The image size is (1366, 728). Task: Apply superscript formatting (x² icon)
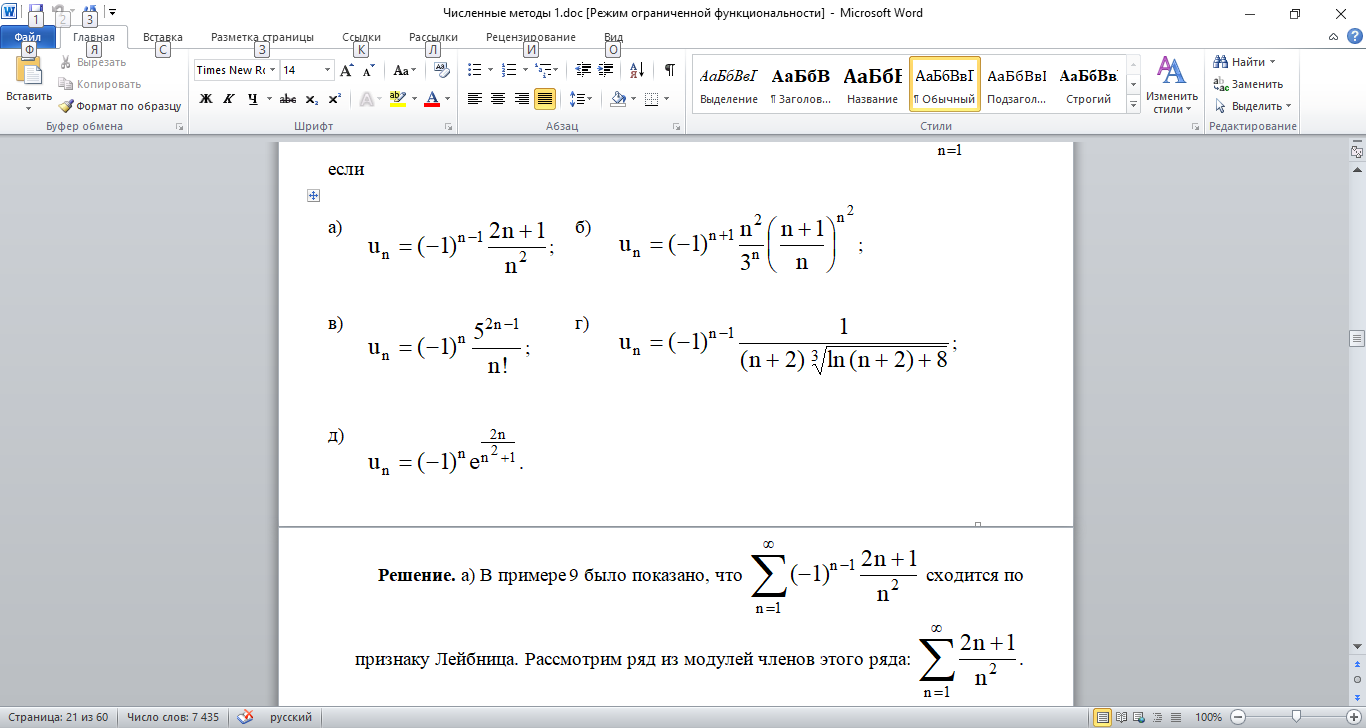[x=335, y=99]
